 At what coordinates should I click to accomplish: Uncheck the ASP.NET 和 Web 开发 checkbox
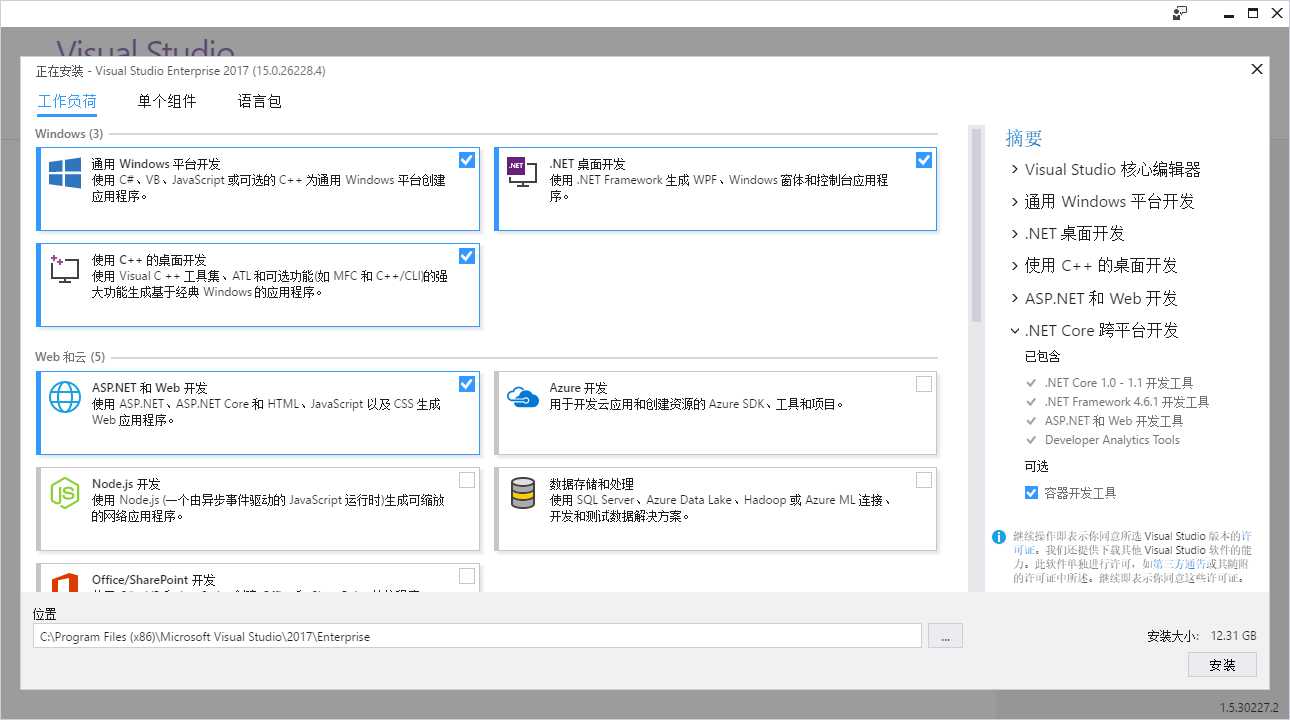tap(467, 384)
